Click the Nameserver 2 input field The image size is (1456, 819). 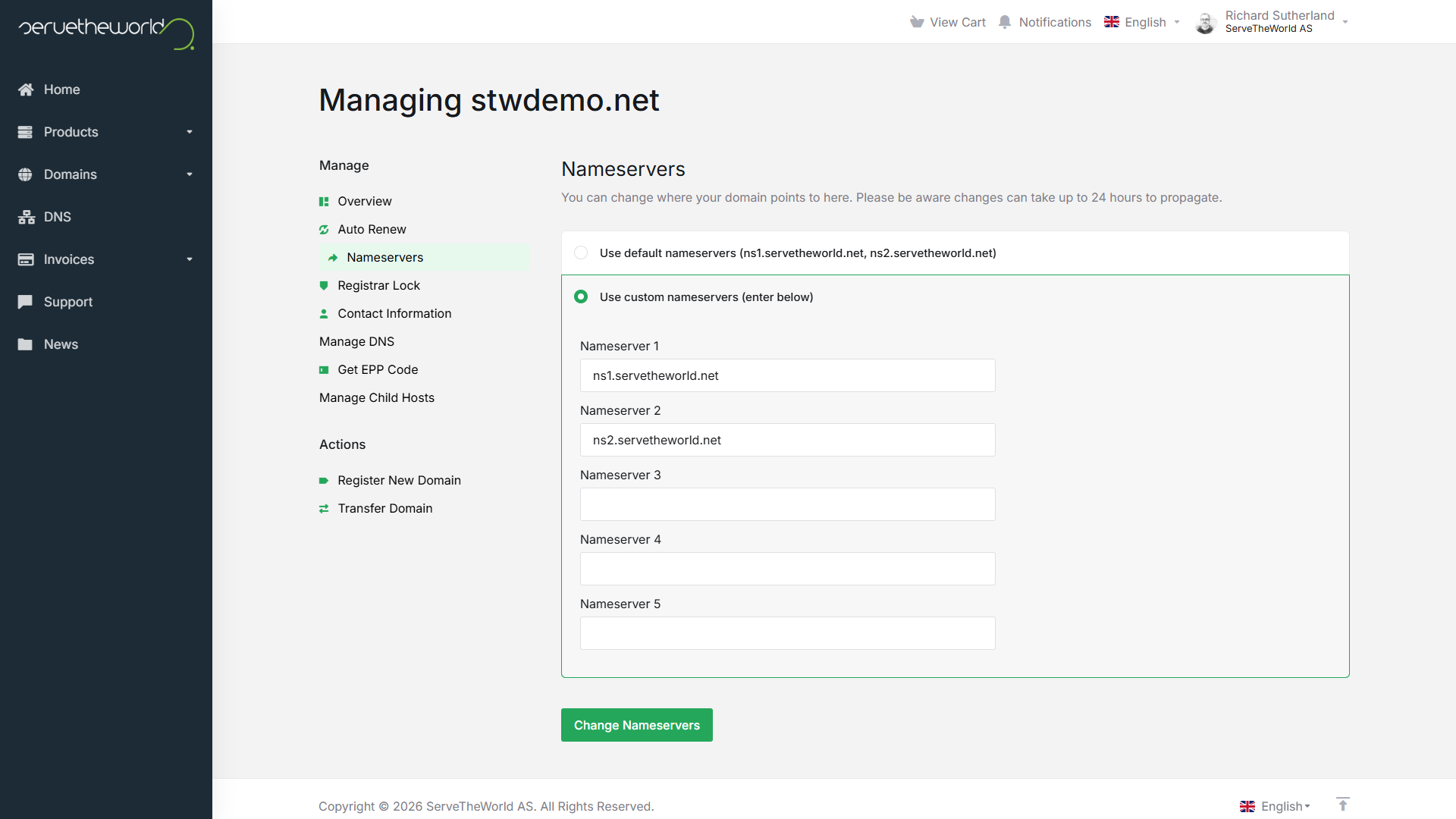[x=788, y=440]
